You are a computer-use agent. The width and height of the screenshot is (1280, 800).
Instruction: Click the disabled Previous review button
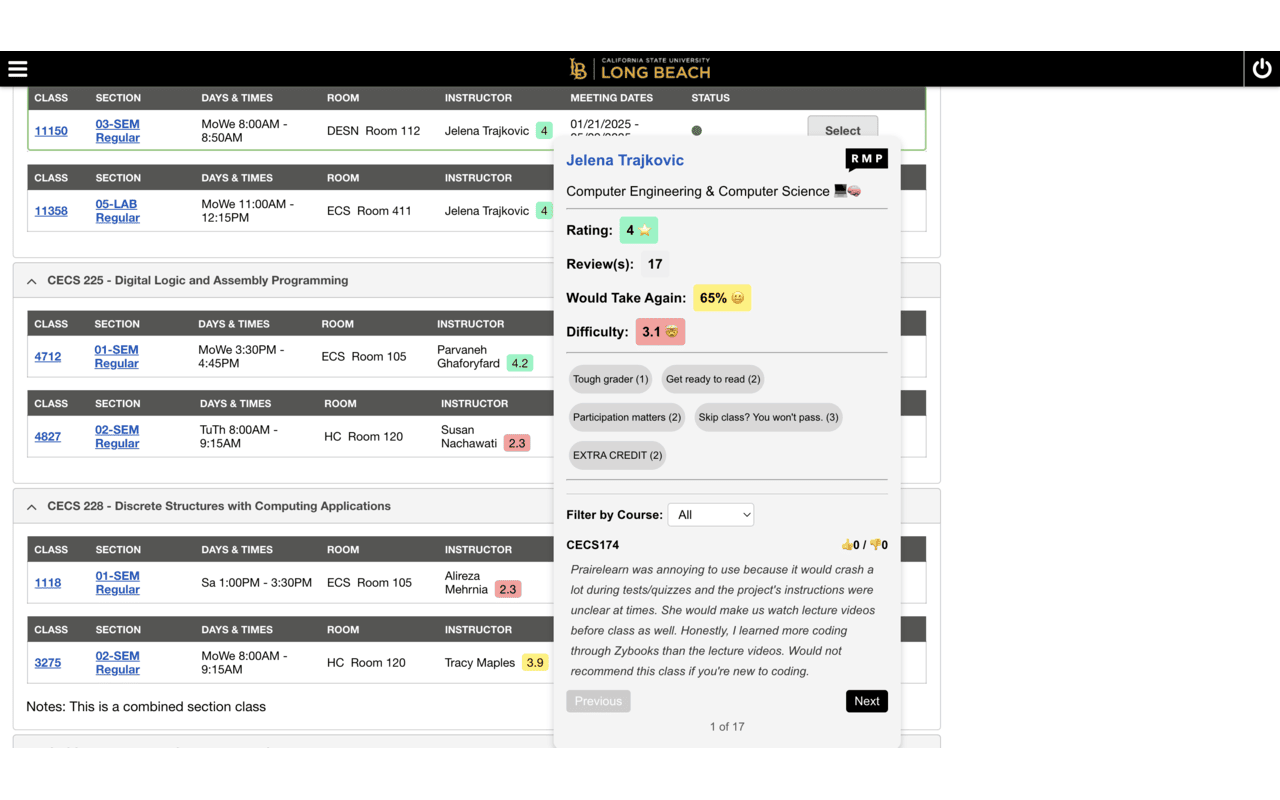[x=598, y=701]
